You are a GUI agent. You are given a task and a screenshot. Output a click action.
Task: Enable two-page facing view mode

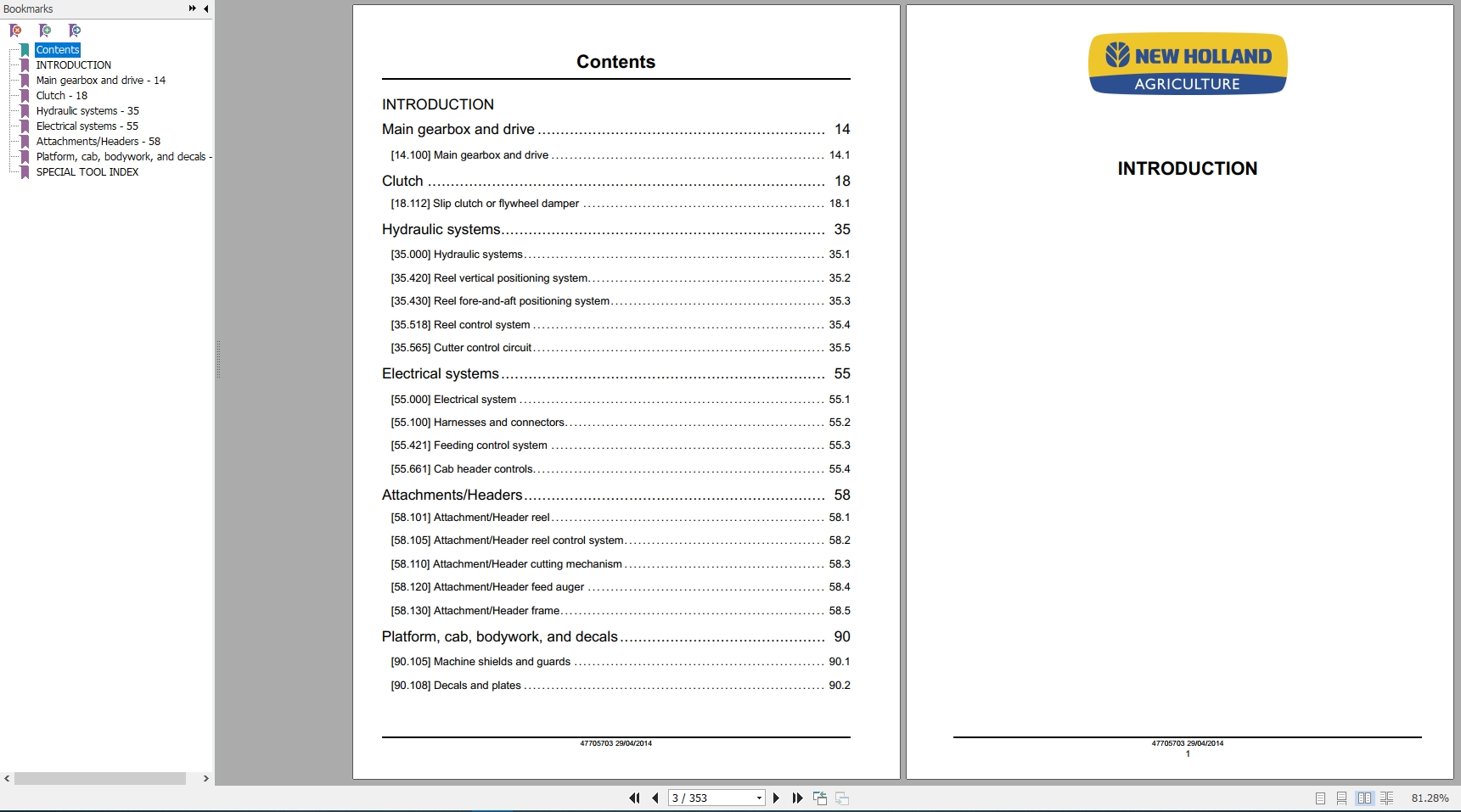(x=1364, y=798)
